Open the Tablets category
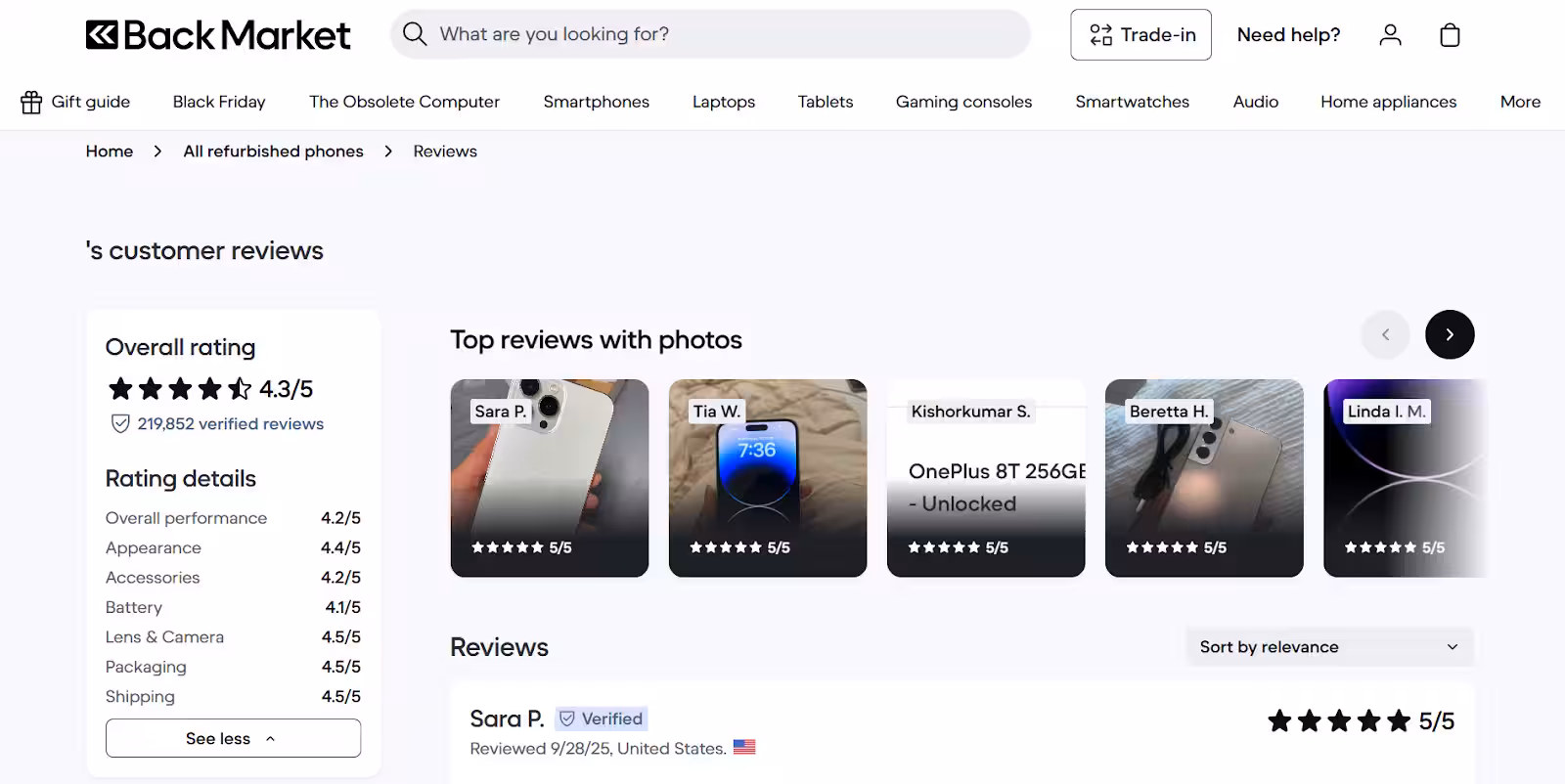Screen dimensions: 1565x784 tap(825, 102)
